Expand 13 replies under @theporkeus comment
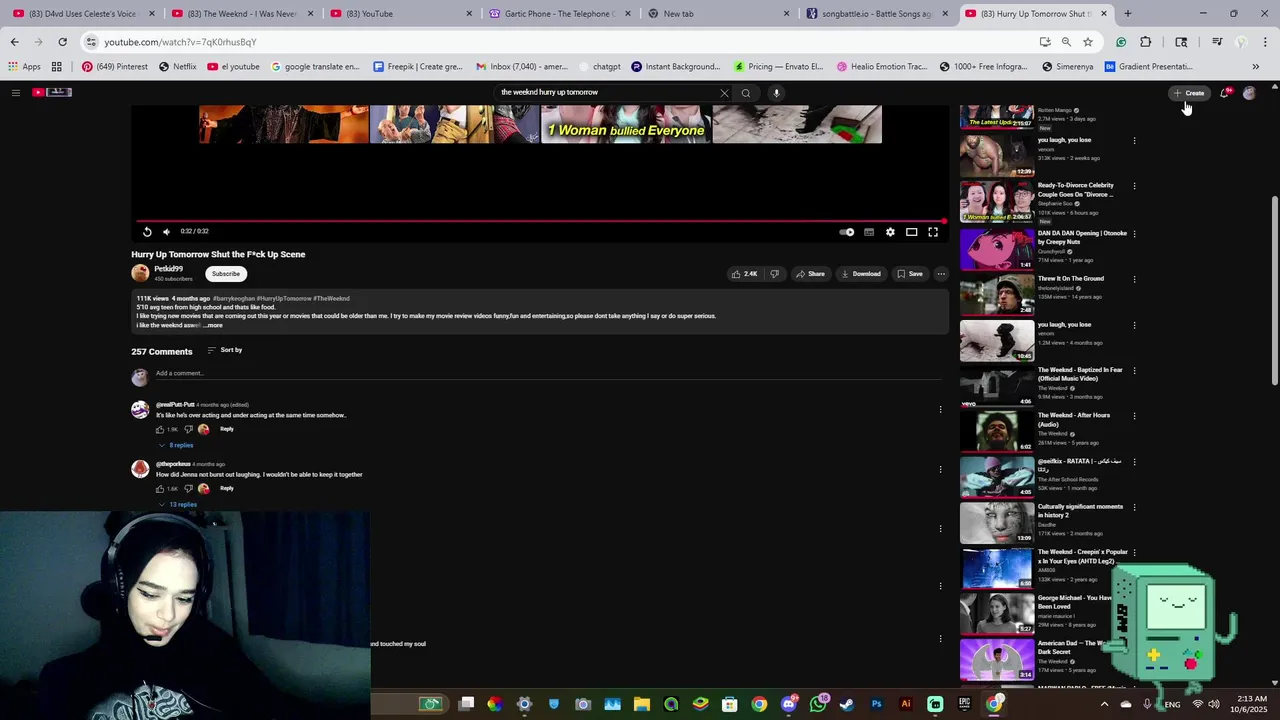Screen dimensions: 1280x720 178,505
